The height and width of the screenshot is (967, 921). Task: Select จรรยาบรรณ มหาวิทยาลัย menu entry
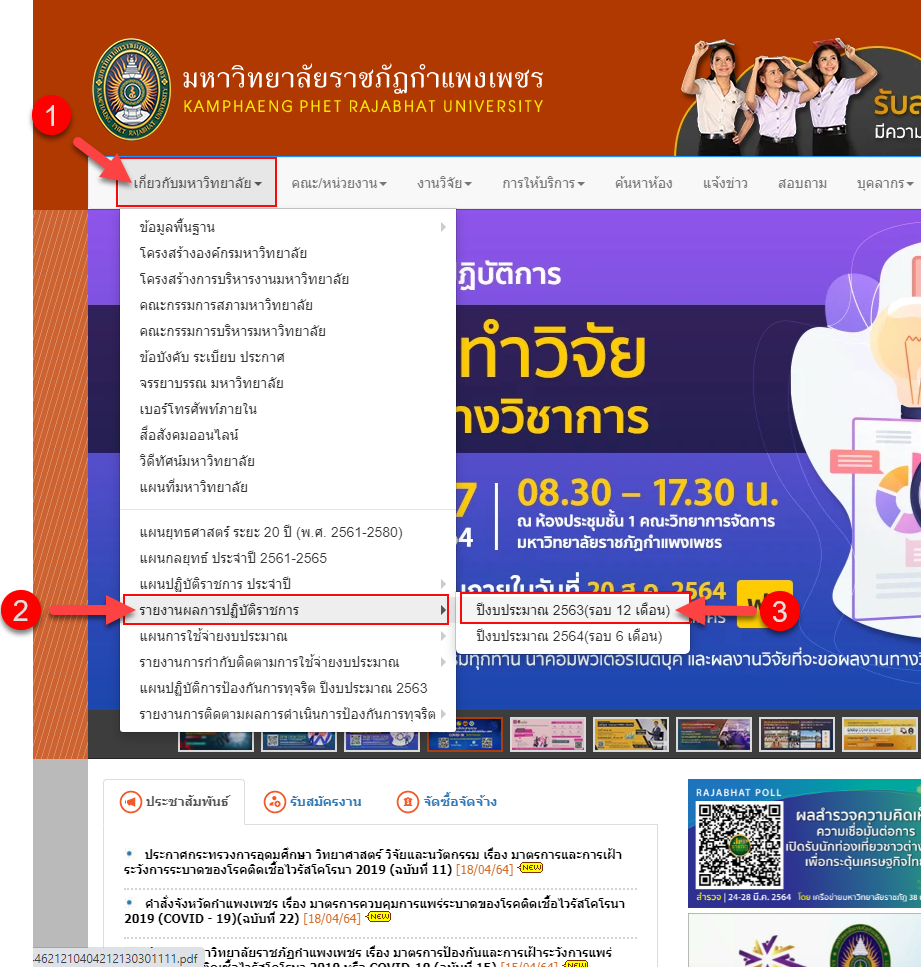288,383
